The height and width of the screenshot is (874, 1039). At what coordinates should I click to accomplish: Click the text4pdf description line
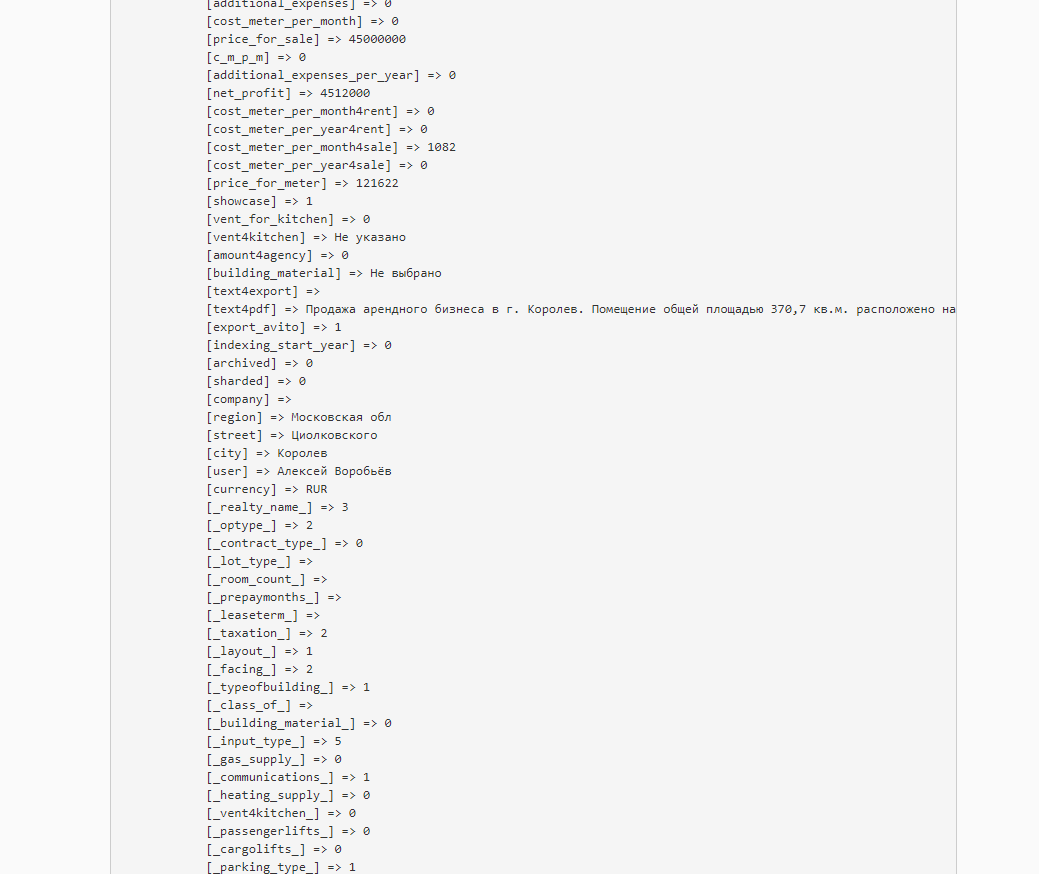580,309
